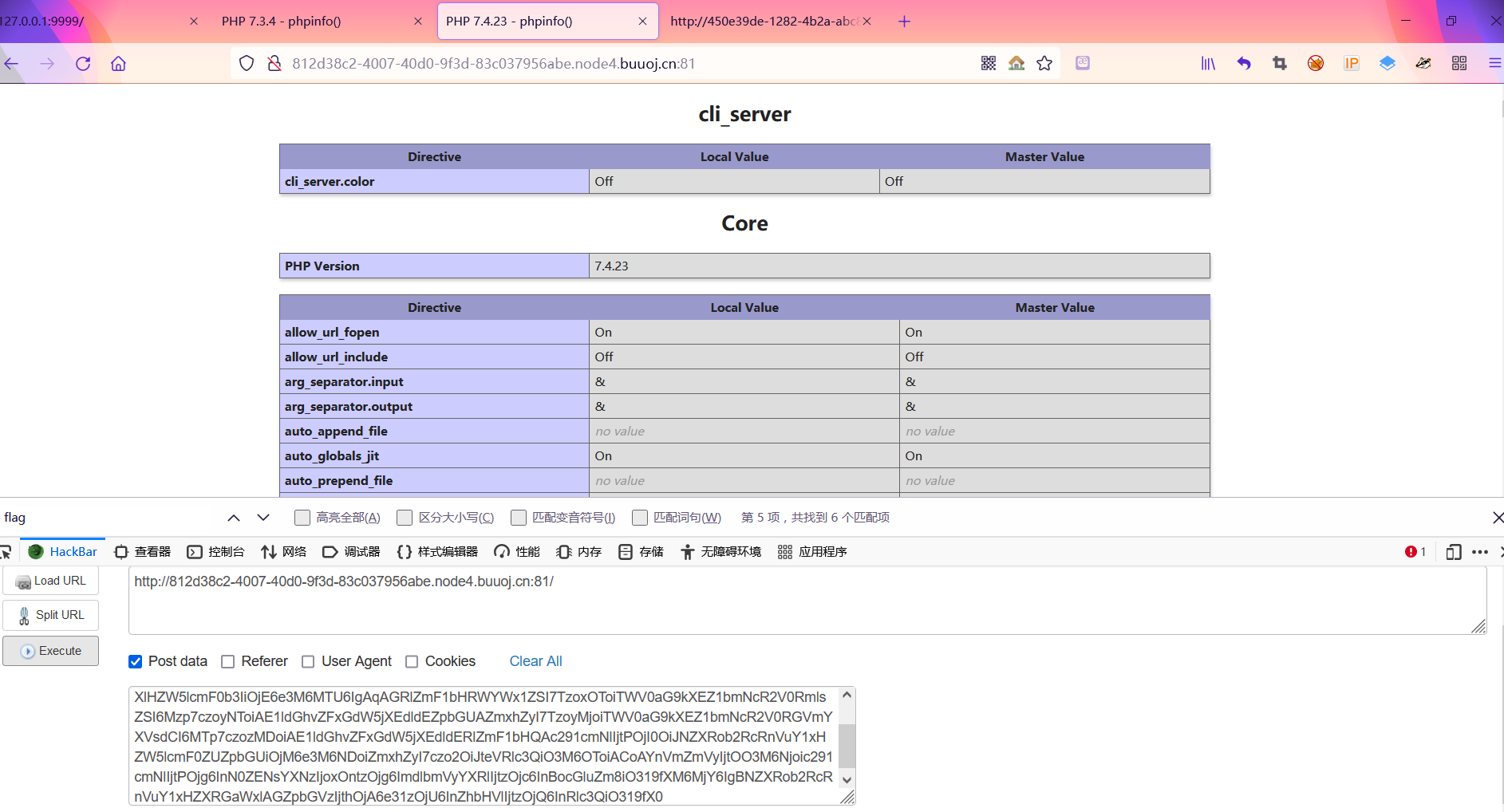Uncheck the Post data checkbox
This screenshot has height=812, width=1504.
coord(136,661)
